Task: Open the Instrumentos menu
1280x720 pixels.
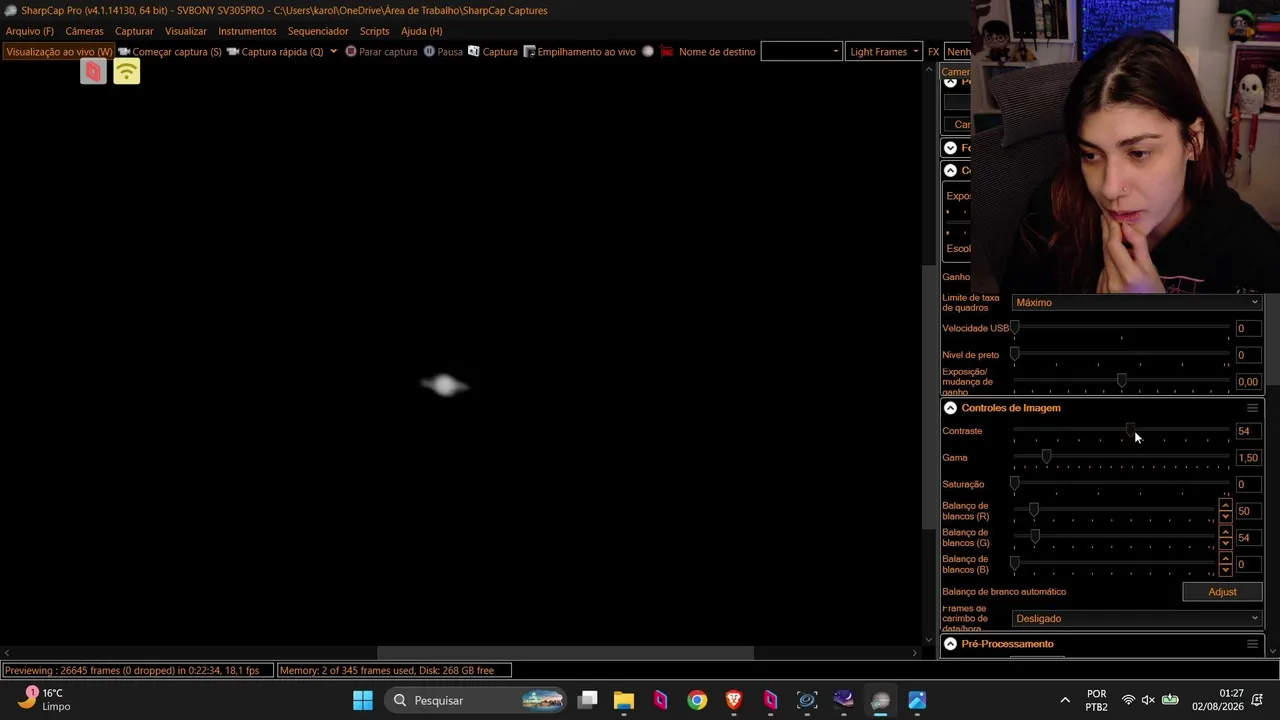Action: click(x=247, y=31)
